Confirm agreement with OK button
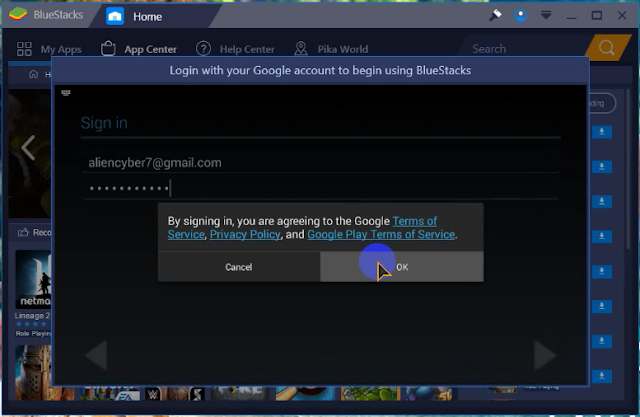The width and height of the screenshot is (640, 417). tap(402, 267)
